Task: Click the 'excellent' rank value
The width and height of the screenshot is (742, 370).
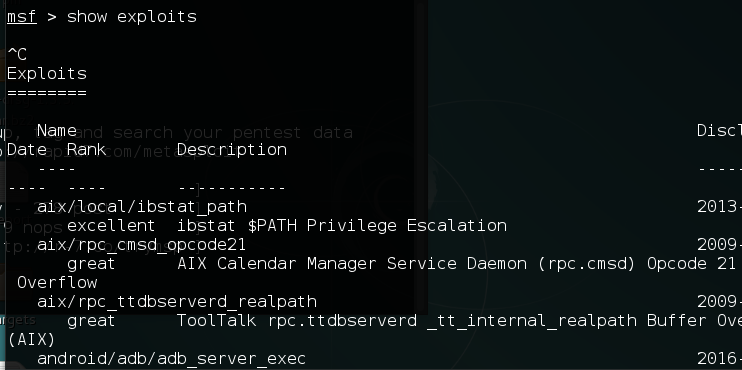Action: tap(111, 226)
